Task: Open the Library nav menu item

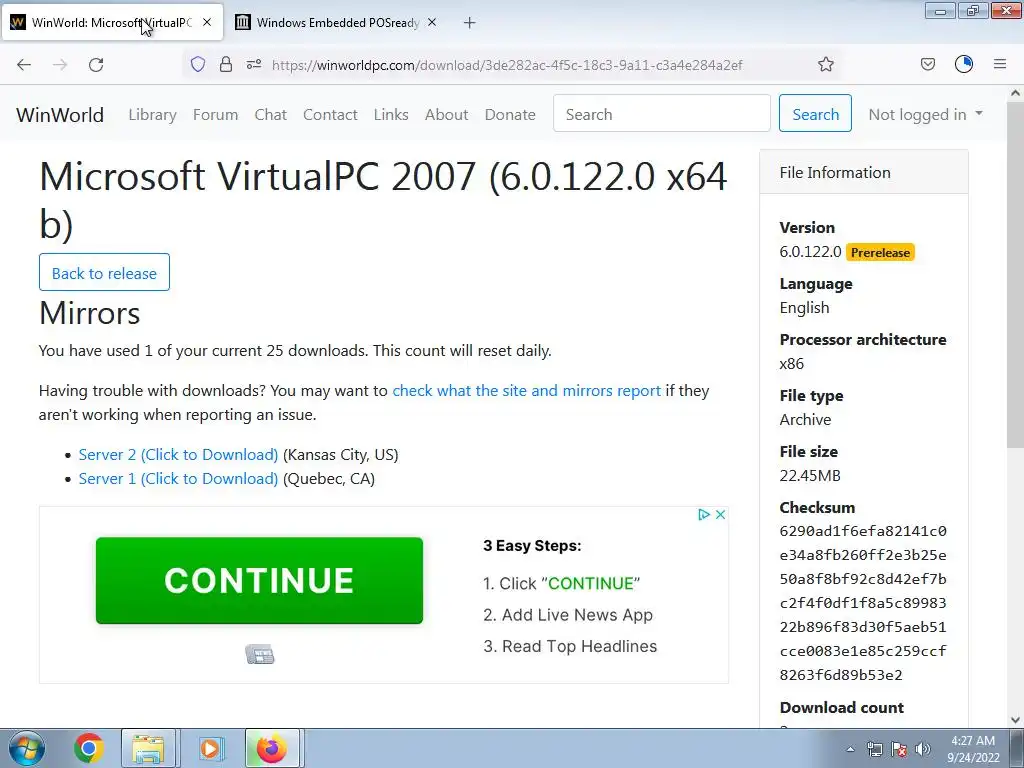Action: (x=152, y=114)
